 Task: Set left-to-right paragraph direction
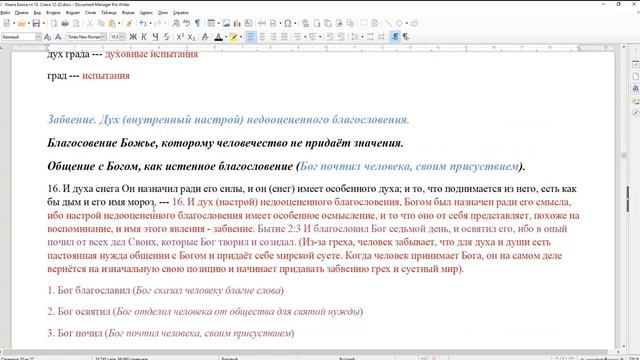tap(395, 37)
